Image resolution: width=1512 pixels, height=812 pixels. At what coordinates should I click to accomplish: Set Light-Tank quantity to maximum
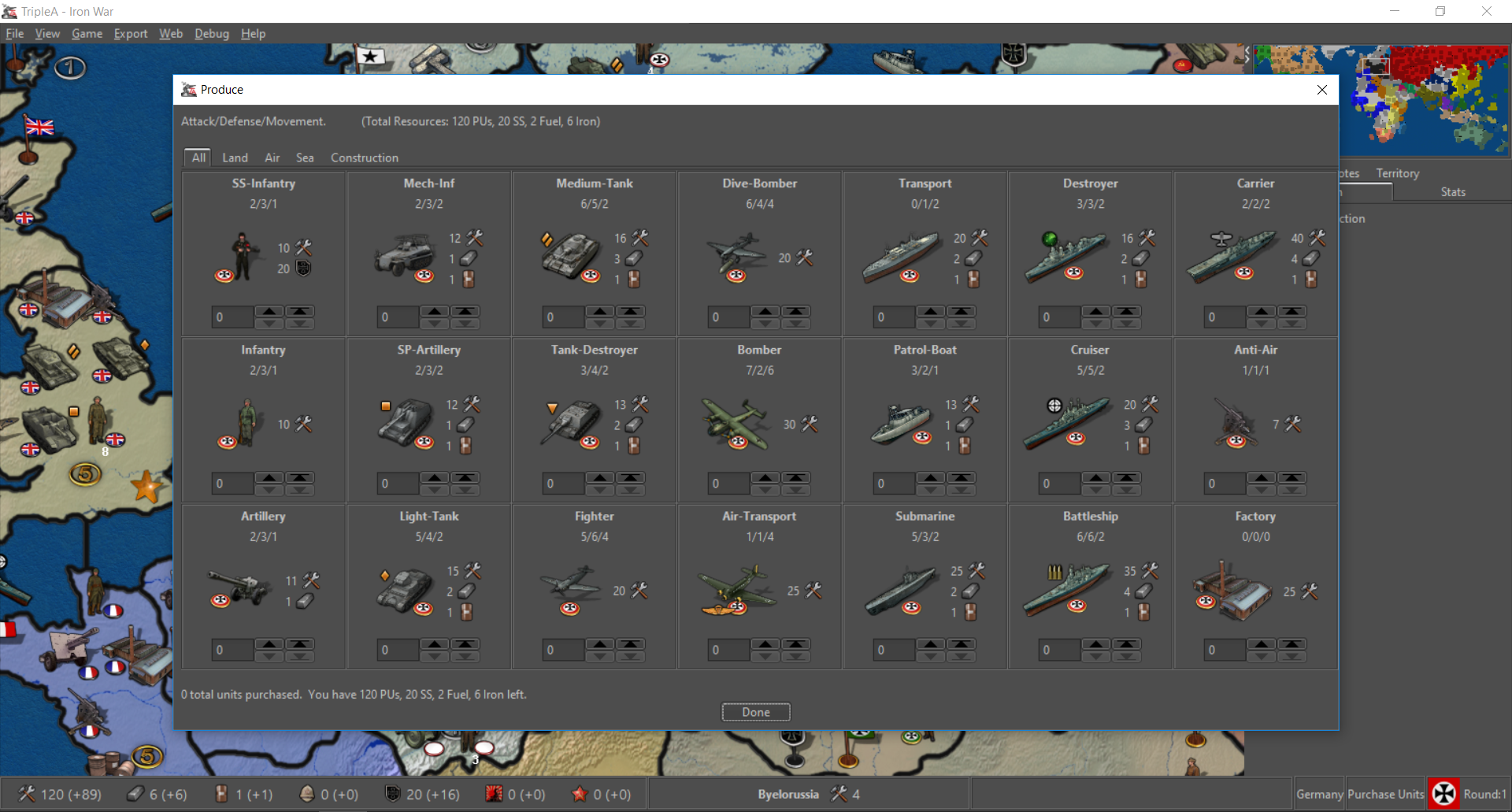click(x=465, y=643)
